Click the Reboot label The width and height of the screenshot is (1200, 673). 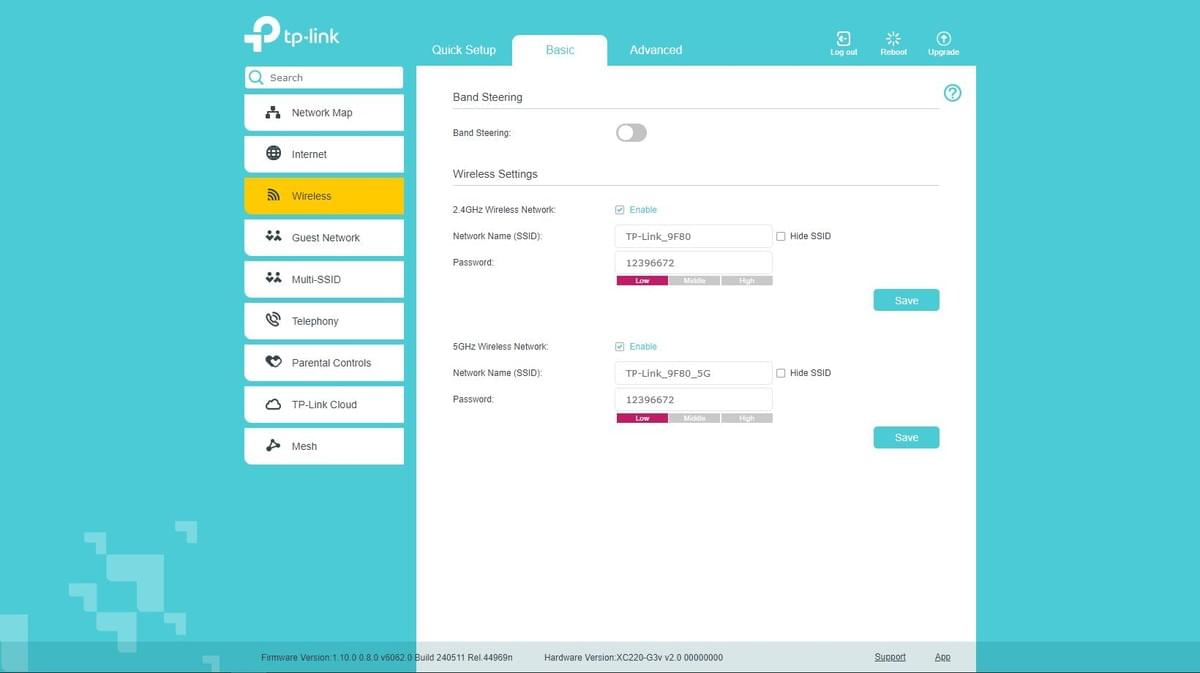tap(894, 52)
